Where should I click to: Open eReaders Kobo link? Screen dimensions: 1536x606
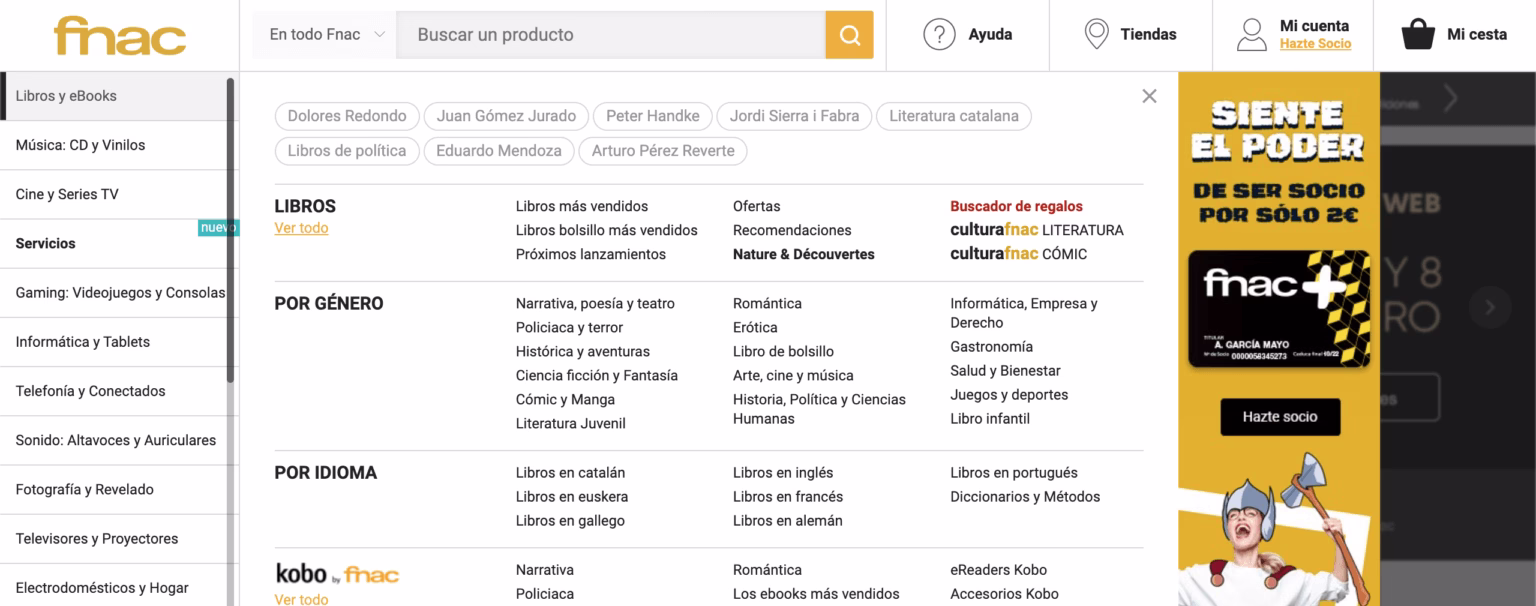[998, 569]
